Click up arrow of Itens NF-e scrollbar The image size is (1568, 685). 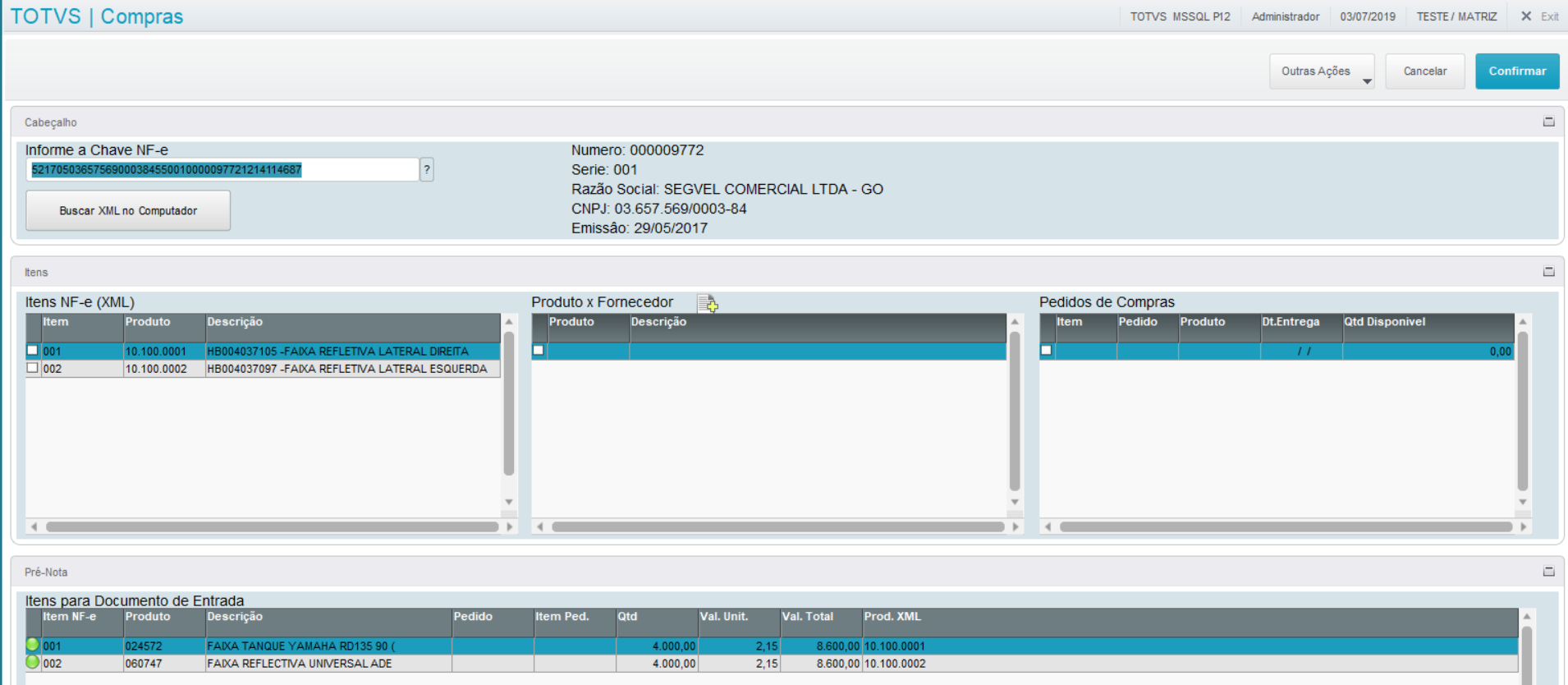pyautogui.click(x=509, y=322)
